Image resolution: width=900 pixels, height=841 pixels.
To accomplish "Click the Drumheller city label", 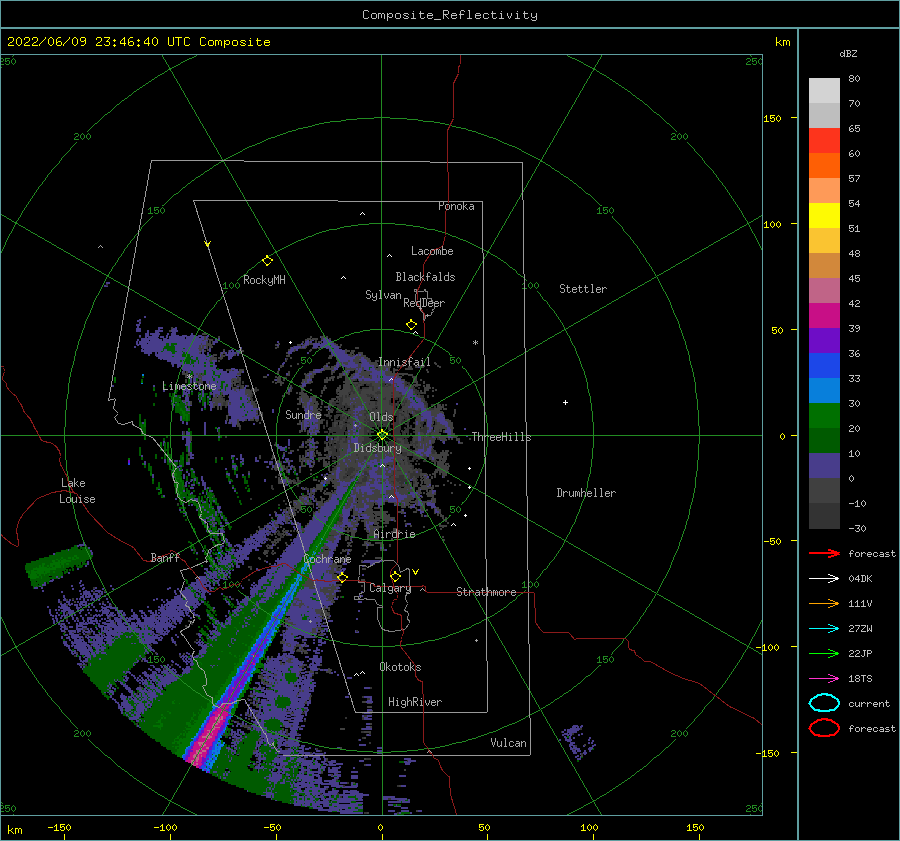I will 586,493.
